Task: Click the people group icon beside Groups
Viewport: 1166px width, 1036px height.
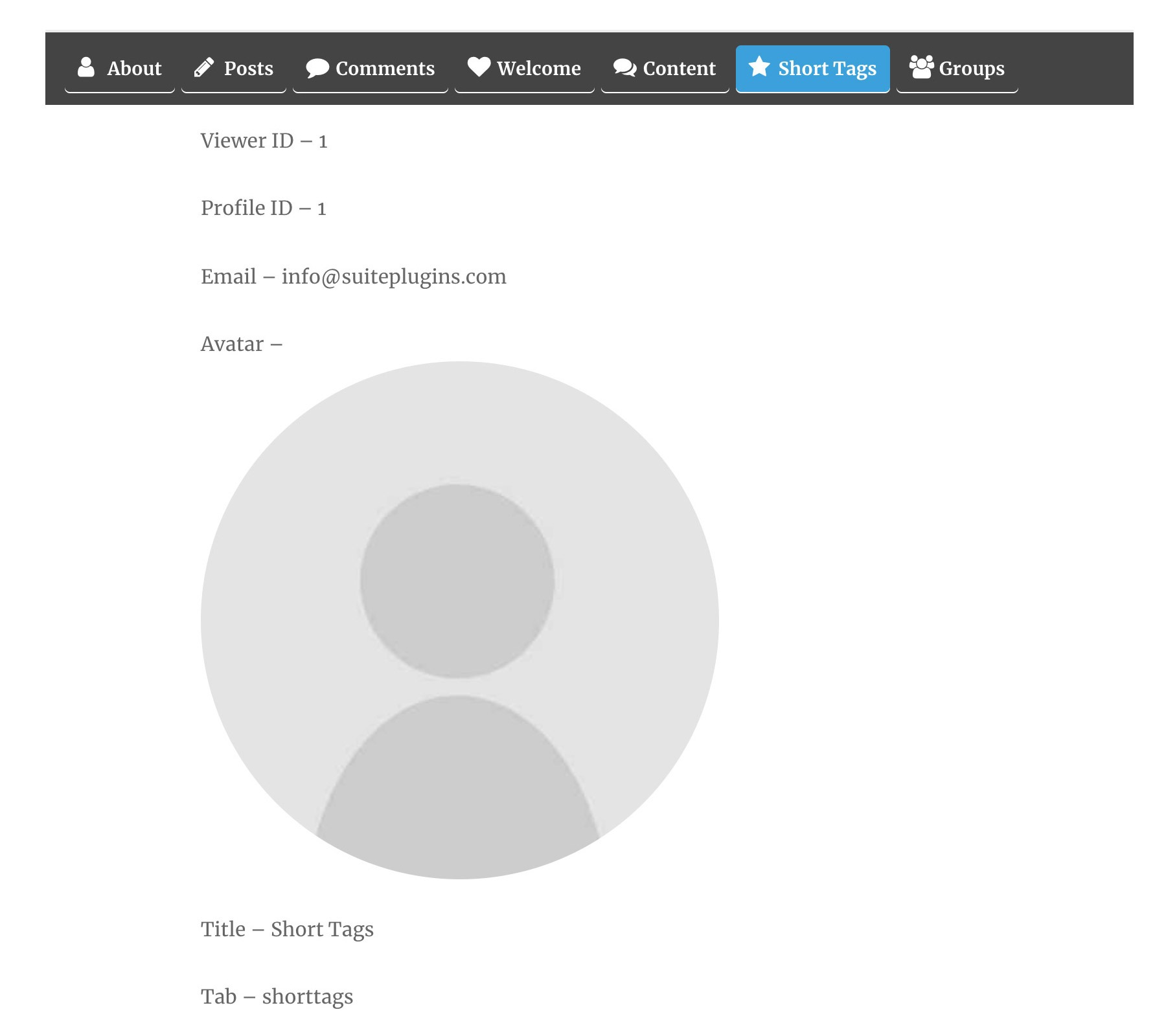Action: (x=921, y=67)
